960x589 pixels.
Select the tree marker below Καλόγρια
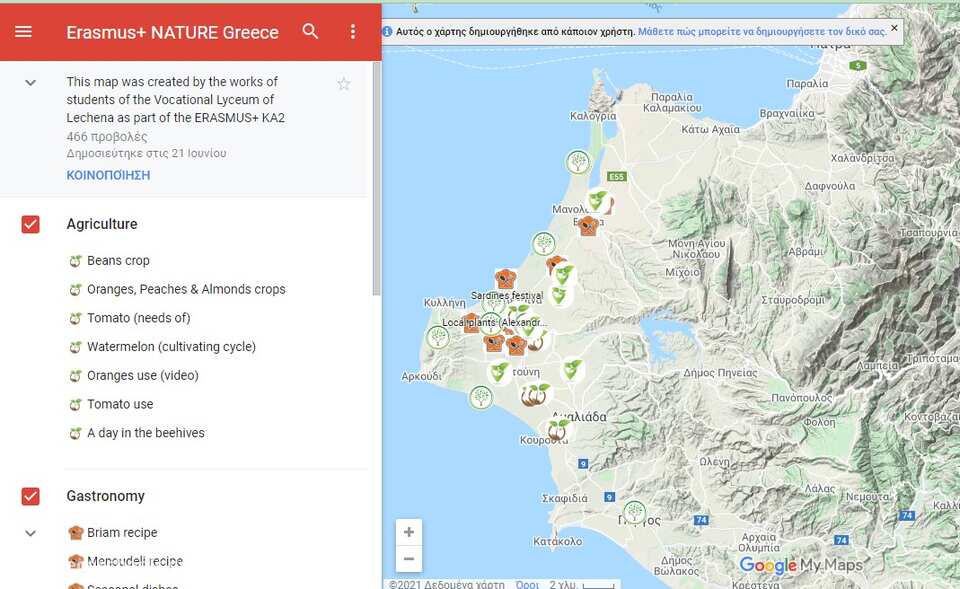(578, 162)
